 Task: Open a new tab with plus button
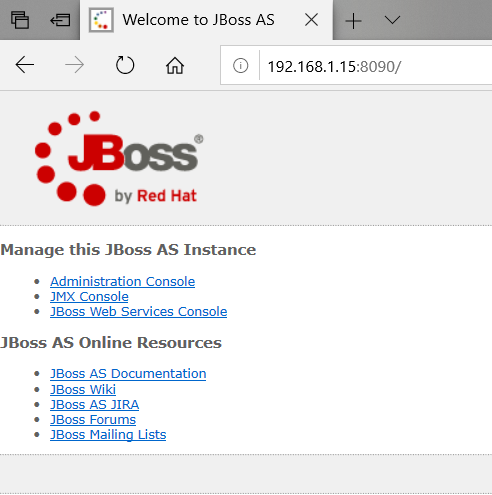tap(353, 21)
